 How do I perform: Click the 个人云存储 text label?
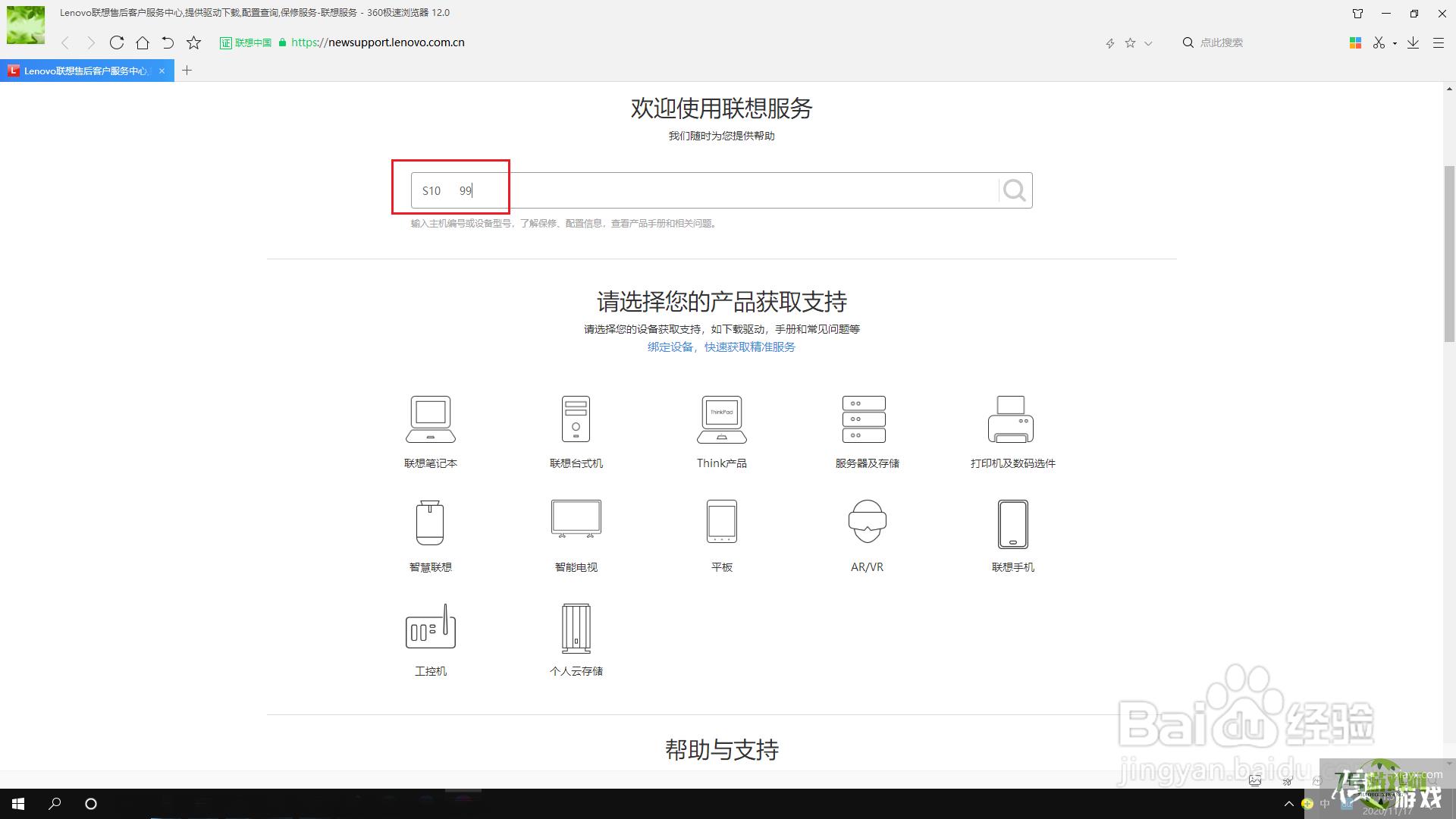click(x=576, y=671)
